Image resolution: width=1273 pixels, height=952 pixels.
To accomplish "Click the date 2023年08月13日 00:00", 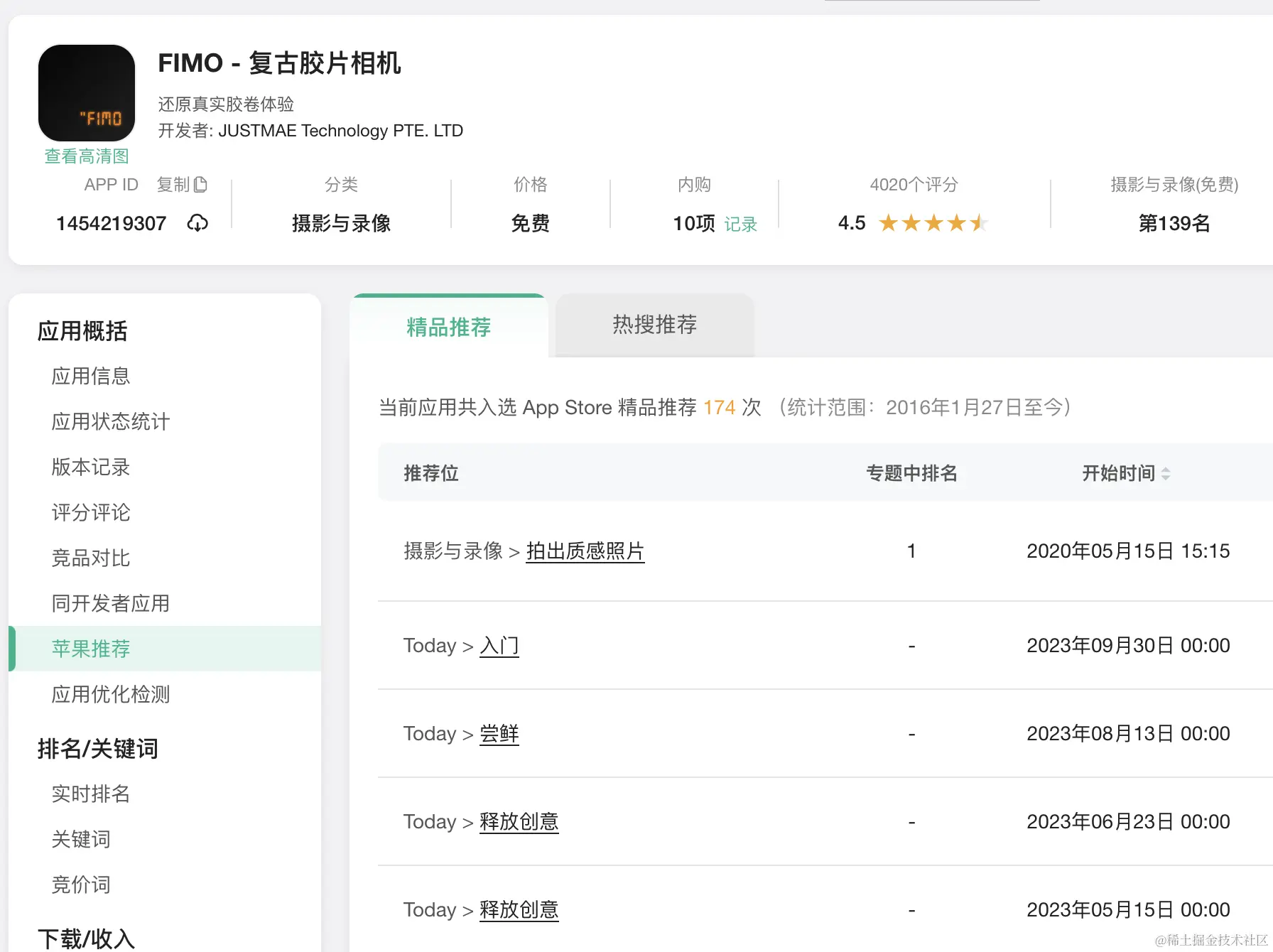I will (x=1128, y=734).
